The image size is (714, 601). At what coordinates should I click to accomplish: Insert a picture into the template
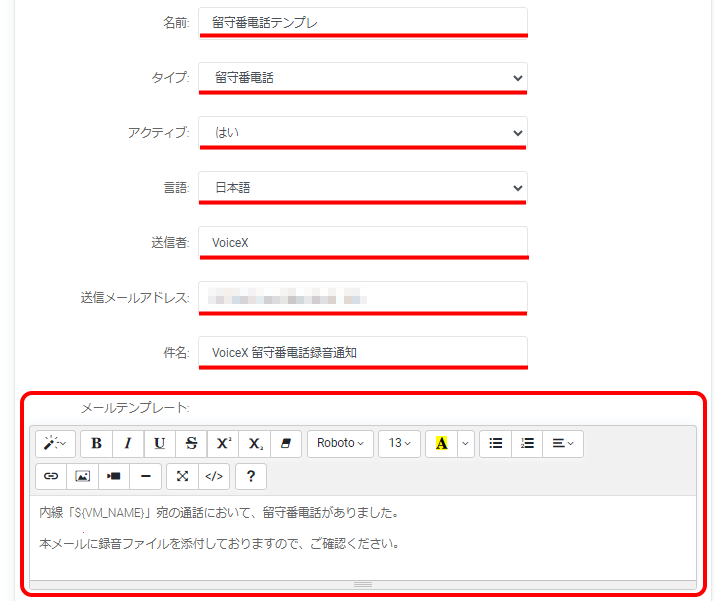coord(83,476)
